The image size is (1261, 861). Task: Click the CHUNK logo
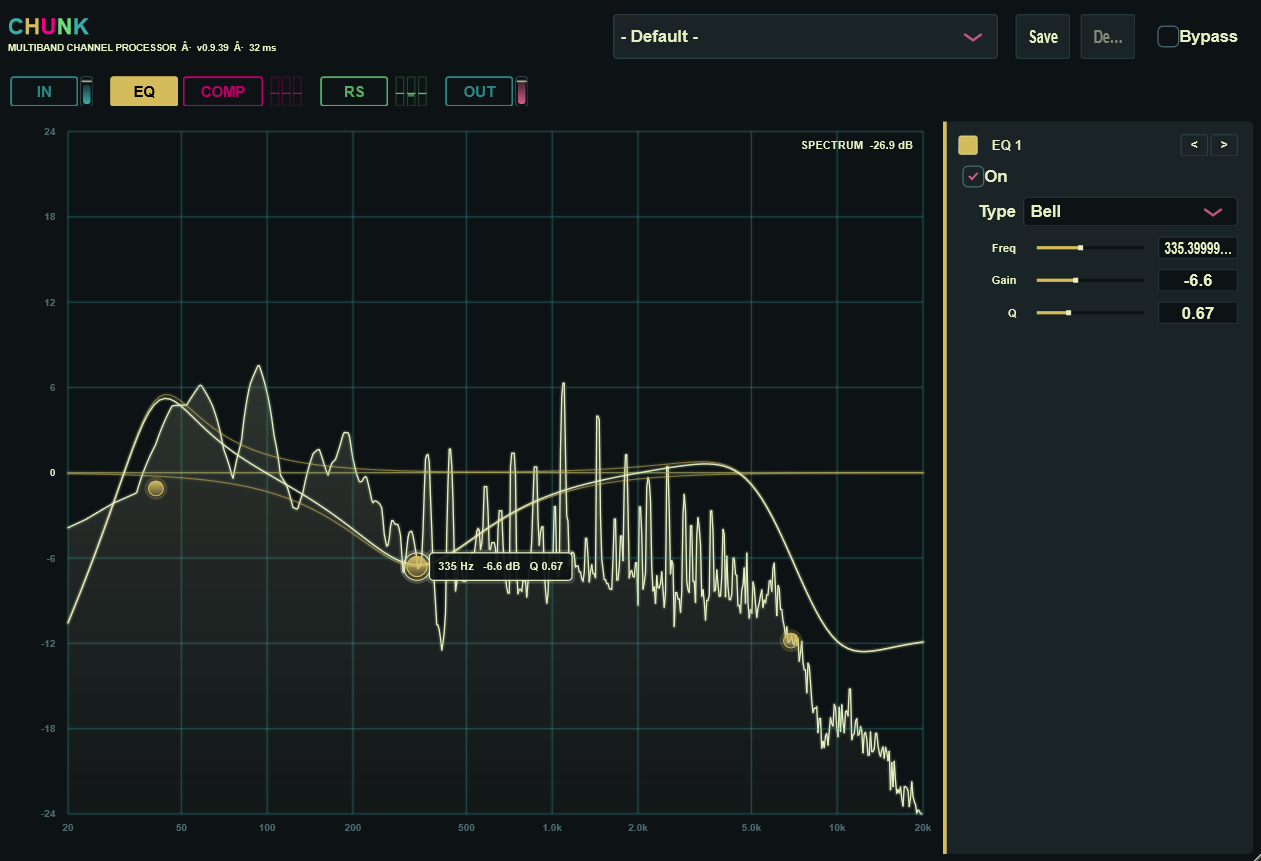coord(48,26)
